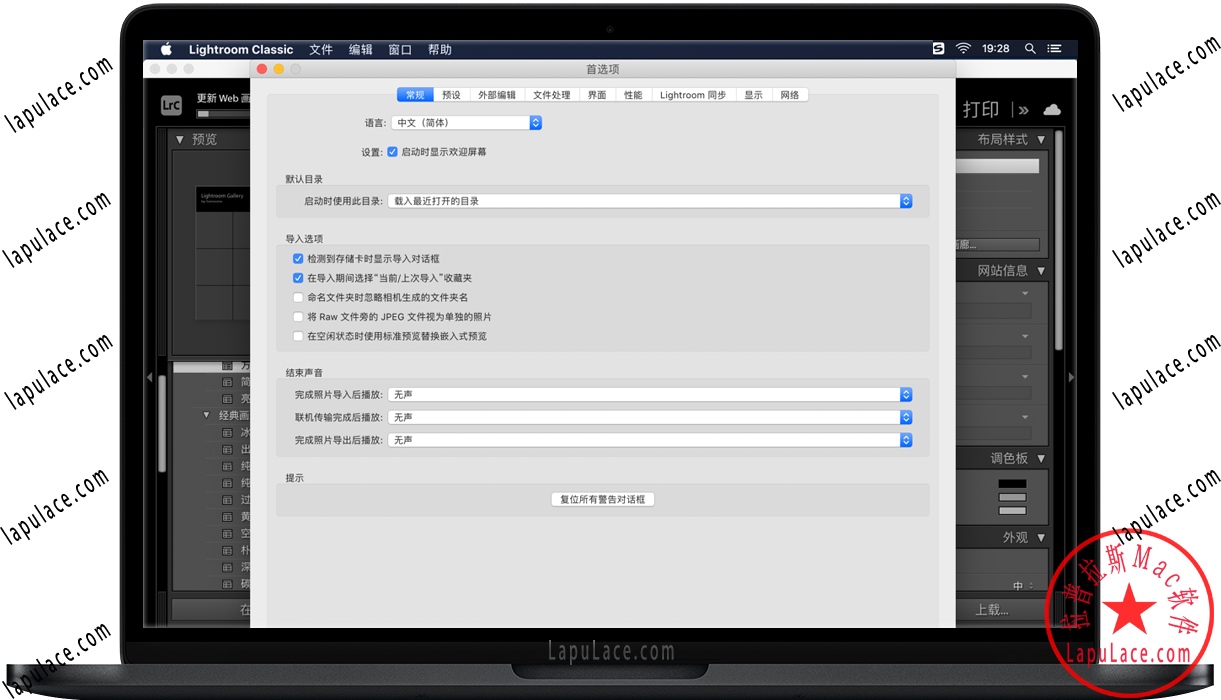
Task: Switch to the Lightroom 同步 tab
Action: [x=692, y=94]
